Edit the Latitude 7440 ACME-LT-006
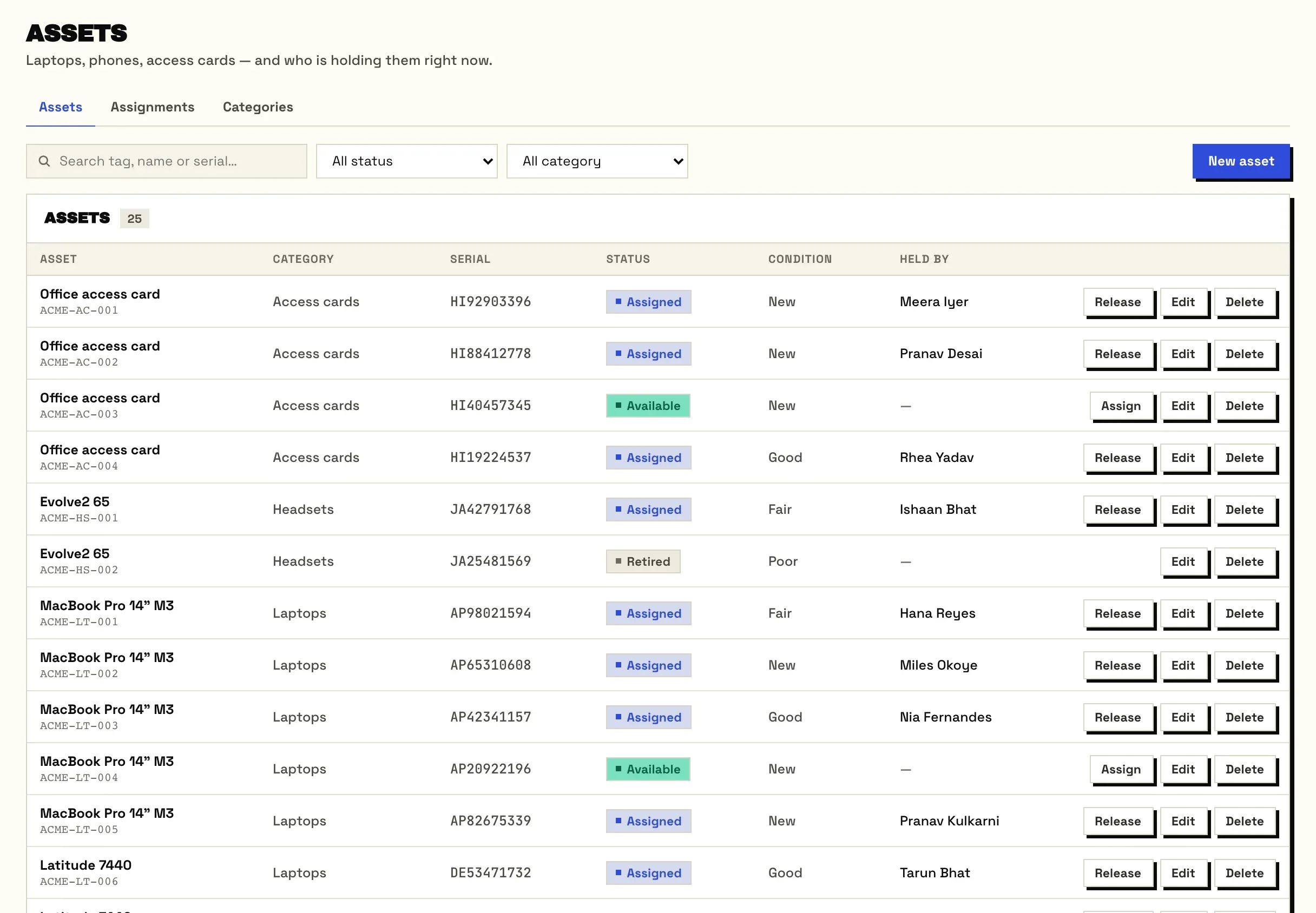The width and height of the screenshot is (1316, 913). [x=1183, y=874]
